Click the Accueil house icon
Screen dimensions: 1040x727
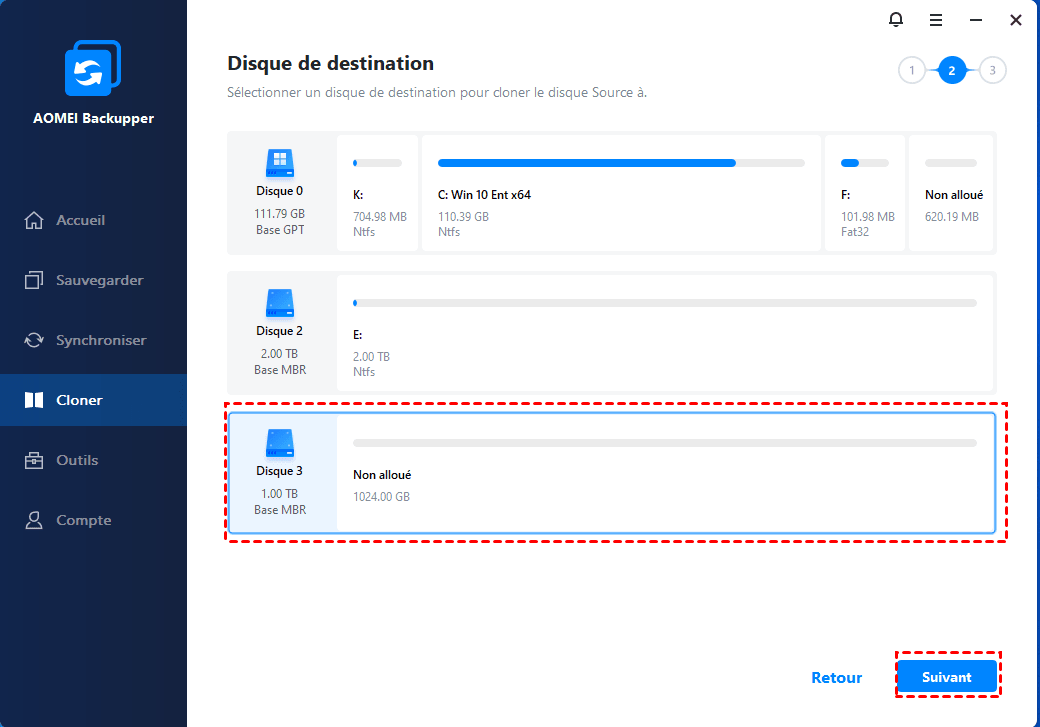click(x=34, y=220)
